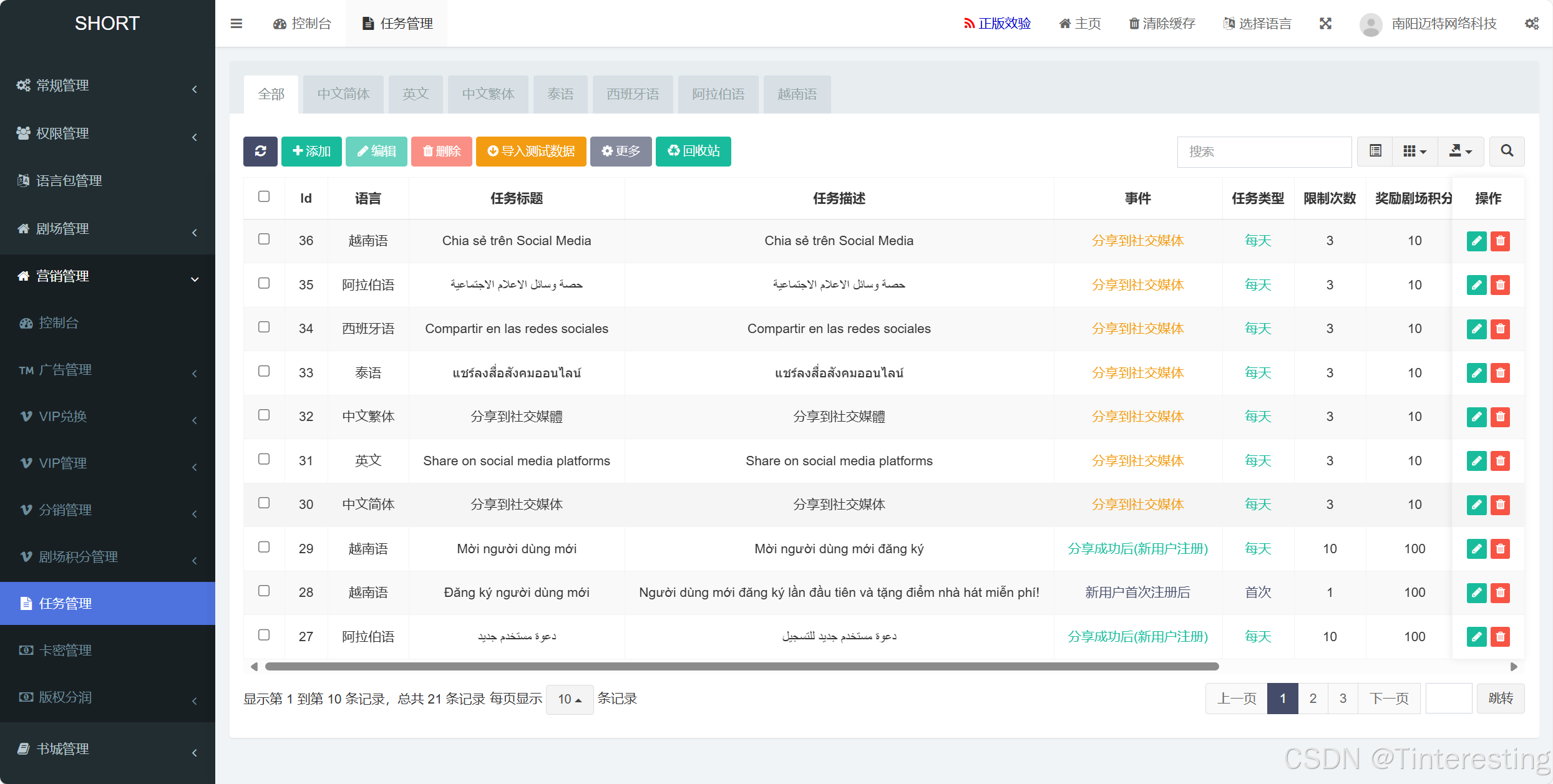Click the settings gears icon at top right
This screenshot has width=1553, height=784.
(x=1532, y=24)
